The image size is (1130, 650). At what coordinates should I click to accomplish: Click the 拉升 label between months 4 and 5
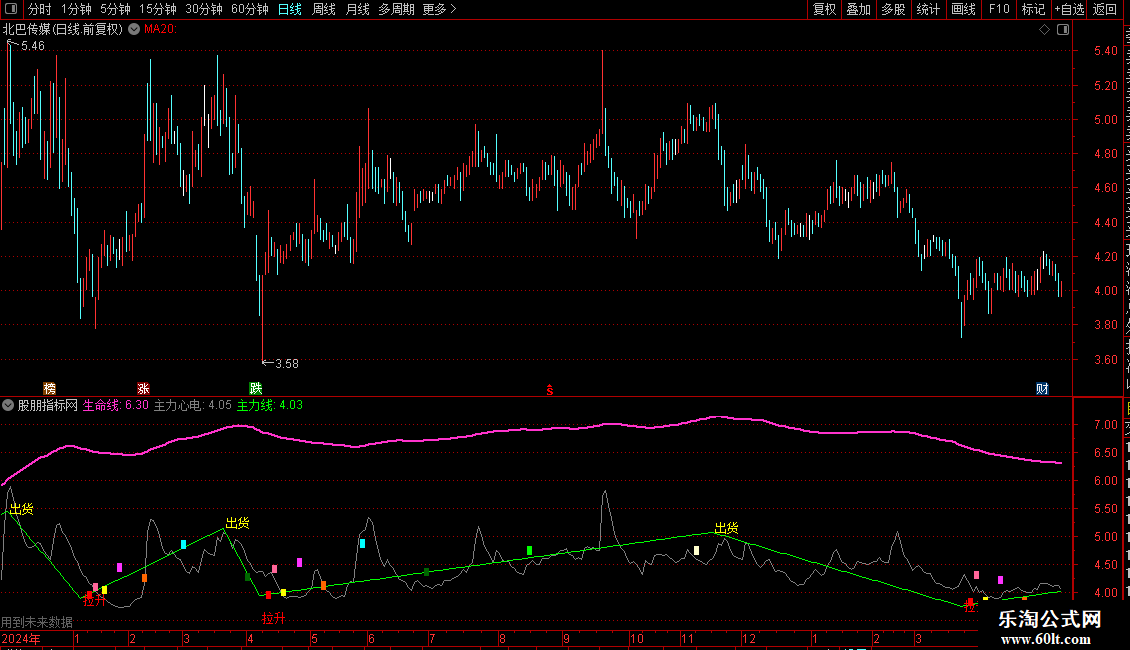coord(274,618)
